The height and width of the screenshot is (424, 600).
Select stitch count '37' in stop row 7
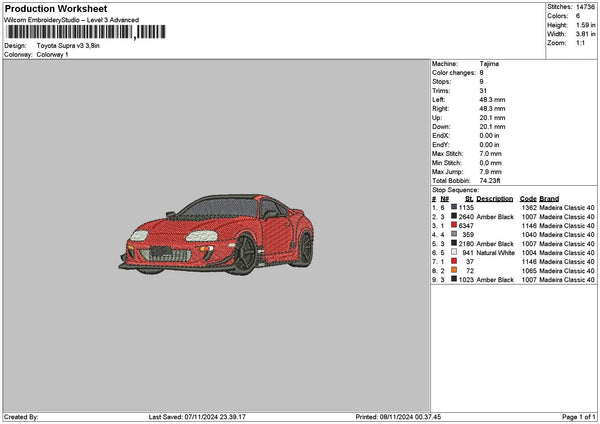(470, 262)
